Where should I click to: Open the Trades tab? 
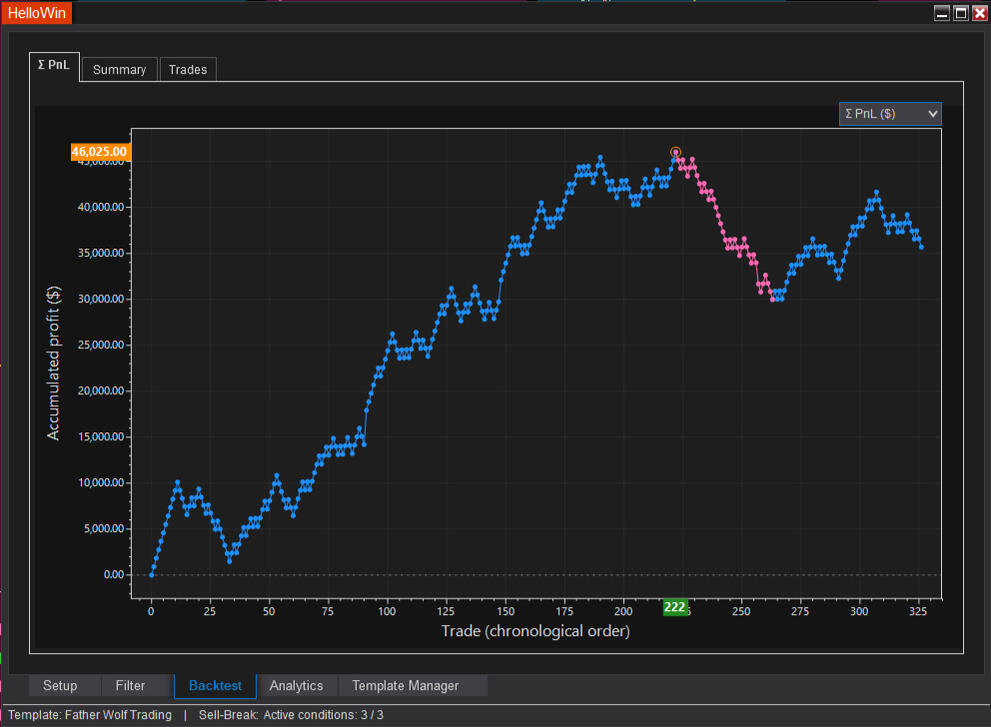pyautogui.click(x=188, y=69)
